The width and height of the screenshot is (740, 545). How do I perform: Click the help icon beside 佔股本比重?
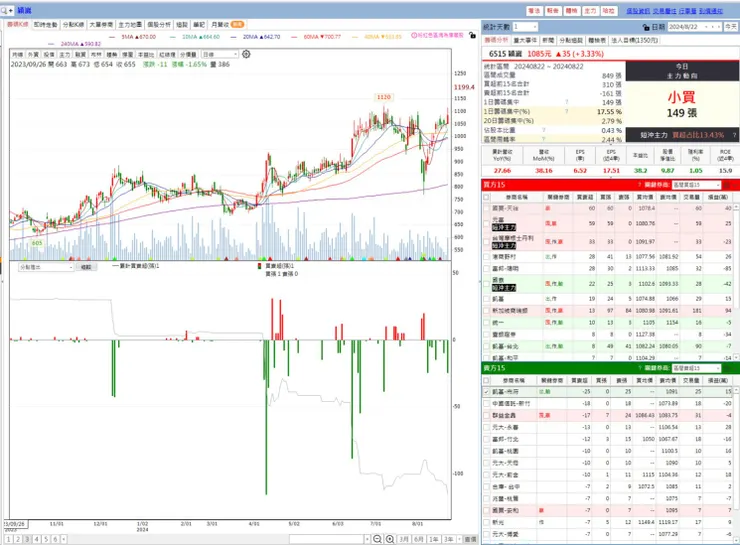click(544, 130)
